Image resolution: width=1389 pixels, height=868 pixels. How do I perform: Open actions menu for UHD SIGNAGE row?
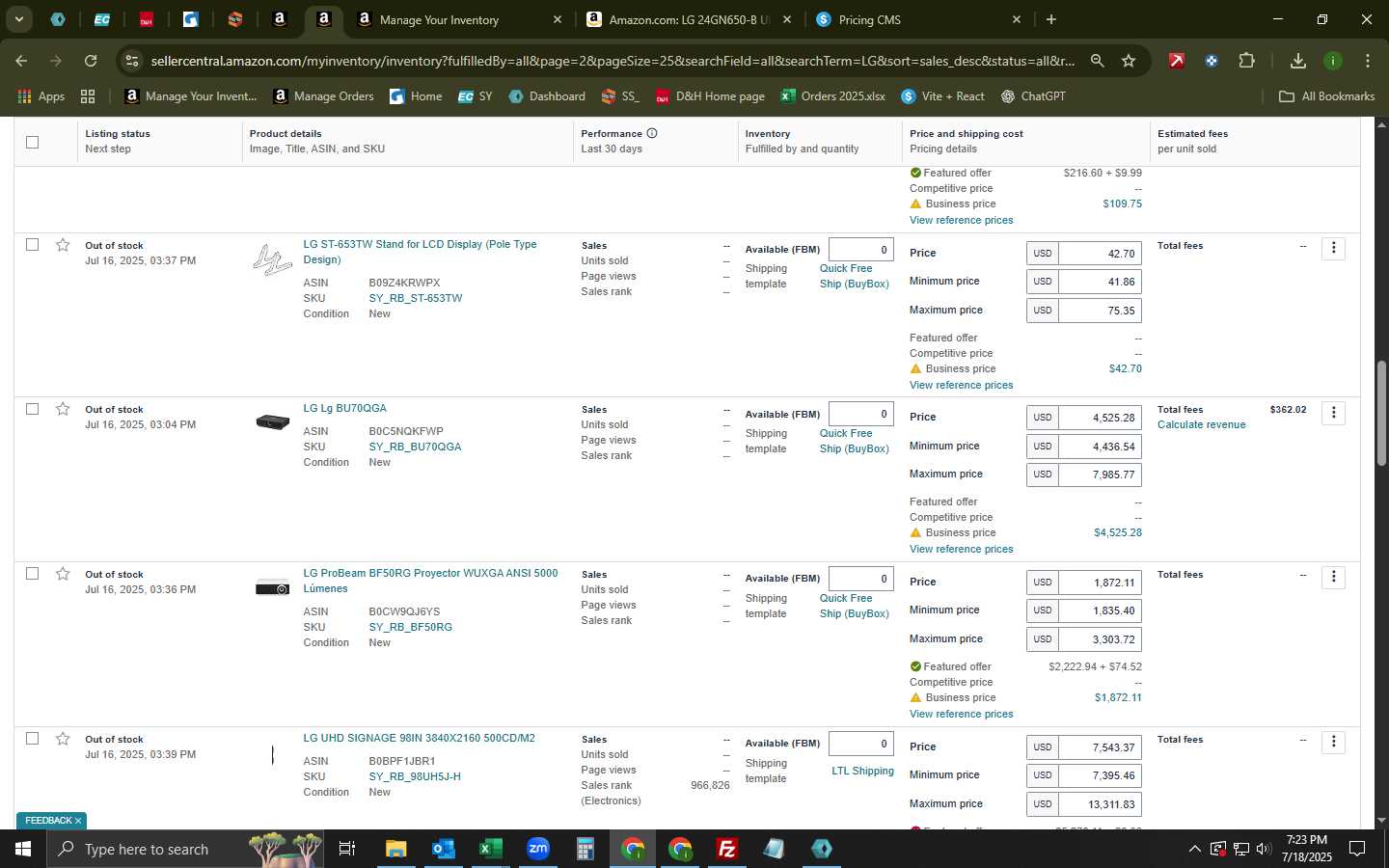click(x=1333, y=742)
